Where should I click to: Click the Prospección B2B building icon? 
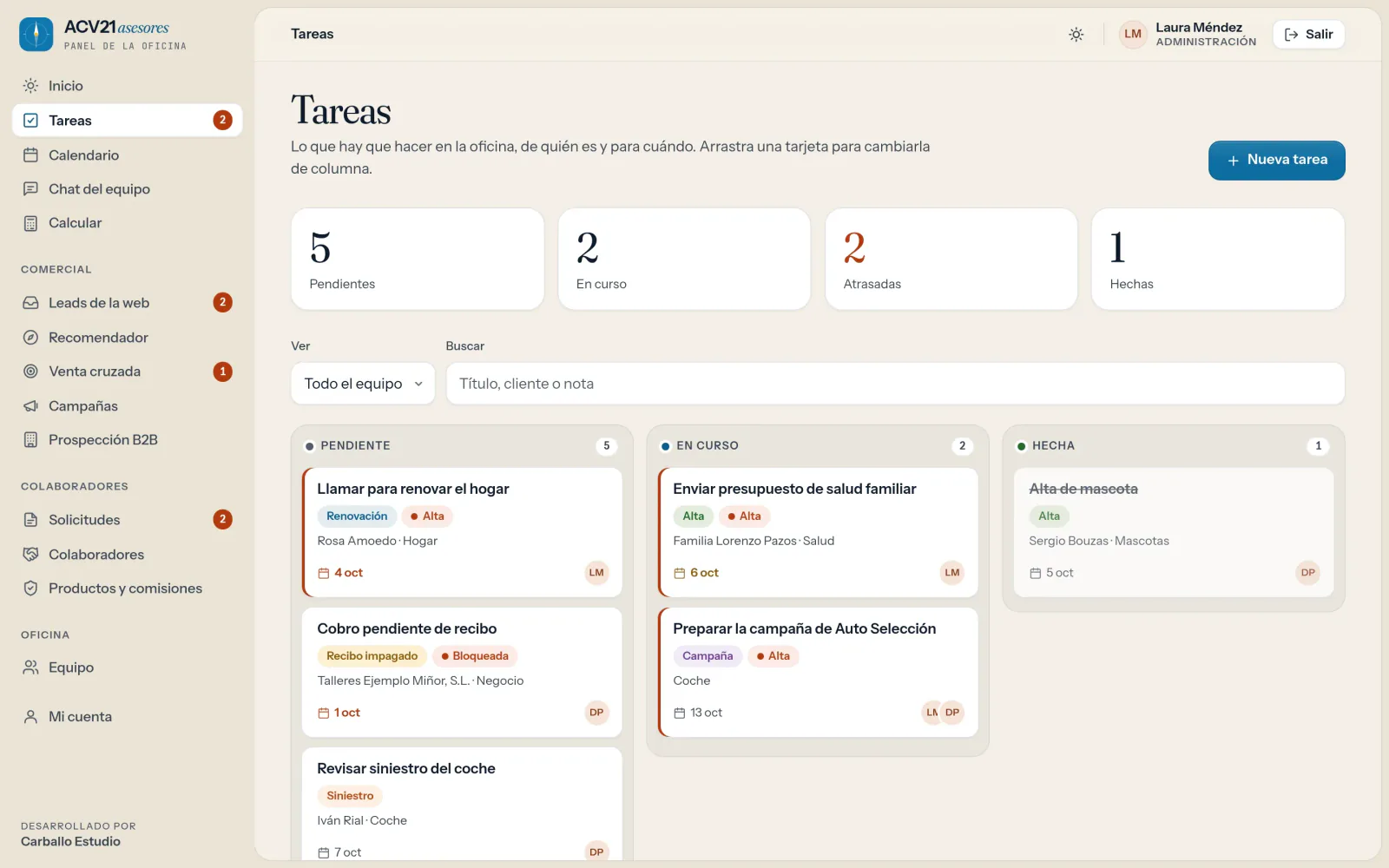(30, 440)
